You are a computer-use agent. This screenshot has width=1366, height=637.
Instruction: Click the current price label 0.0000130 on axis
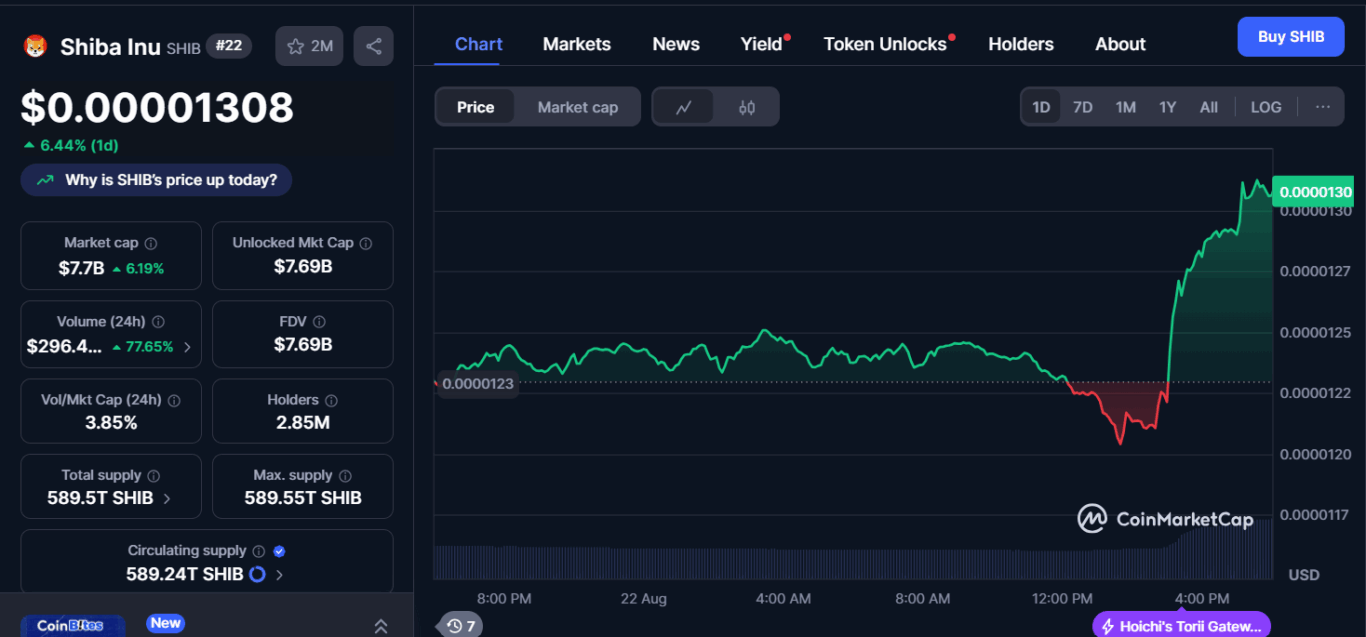(x=1315, y=192)
